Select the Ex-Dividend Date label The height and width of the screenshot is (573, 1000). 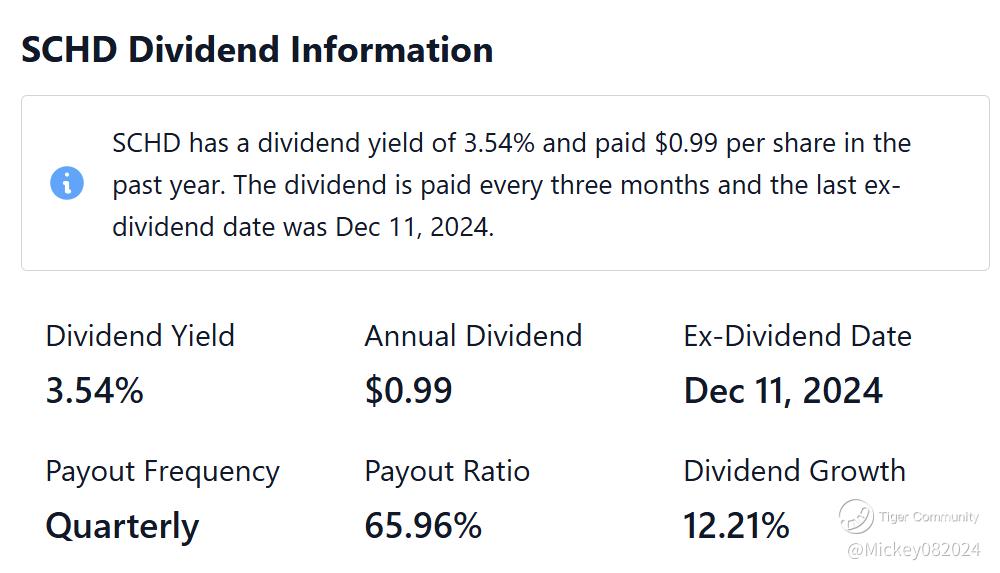click(x=797, y=336)
